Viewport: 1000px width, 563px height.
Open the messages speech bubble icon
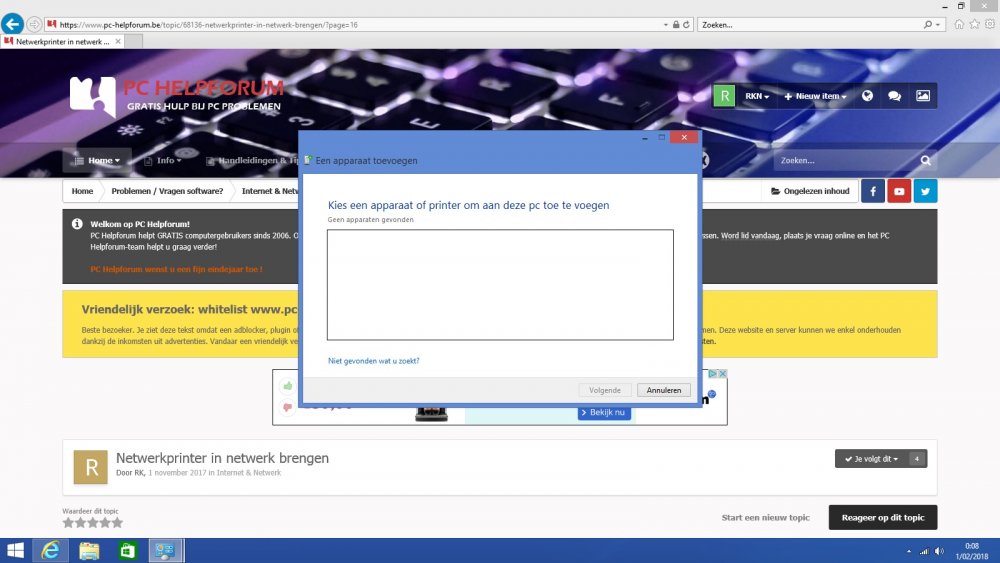895,96
